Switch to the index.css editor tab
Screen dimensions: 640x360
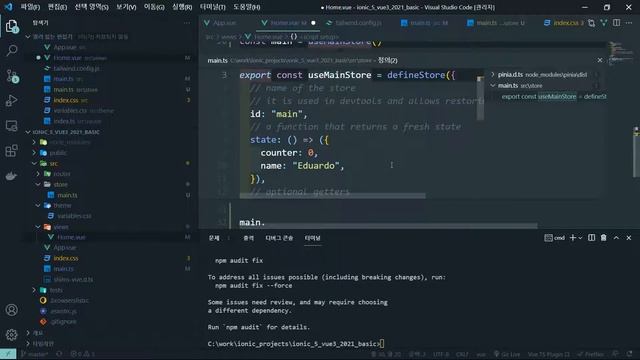coord(564,23)
